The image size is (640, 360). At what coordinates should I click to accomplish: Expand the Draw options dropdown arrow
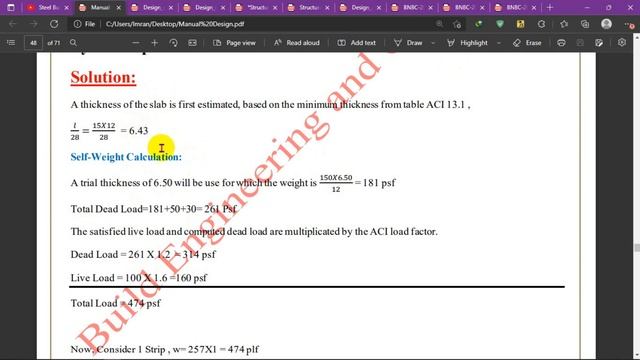433,42
